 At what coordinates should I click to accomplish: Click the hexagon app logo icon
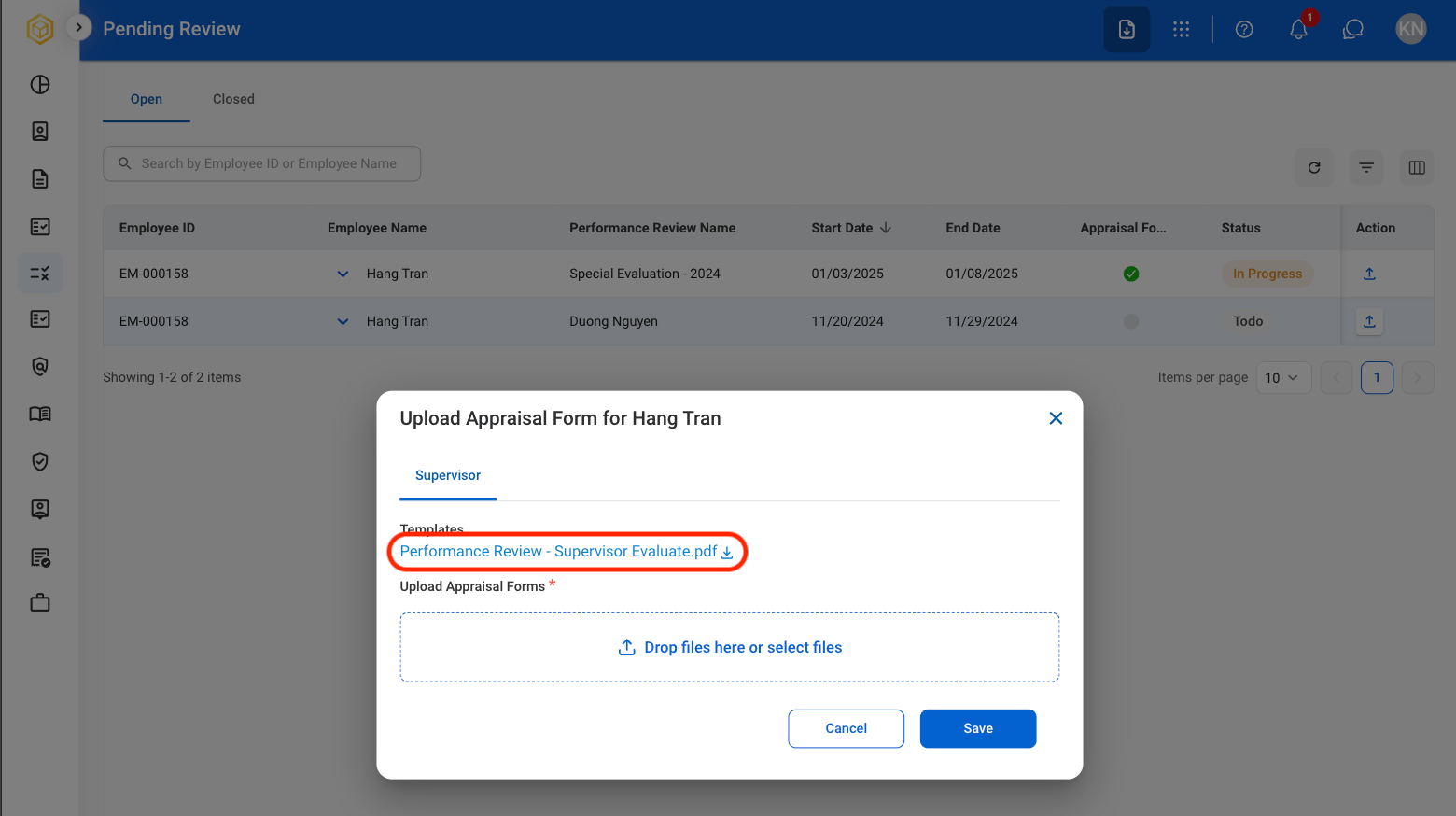point(40,29)
